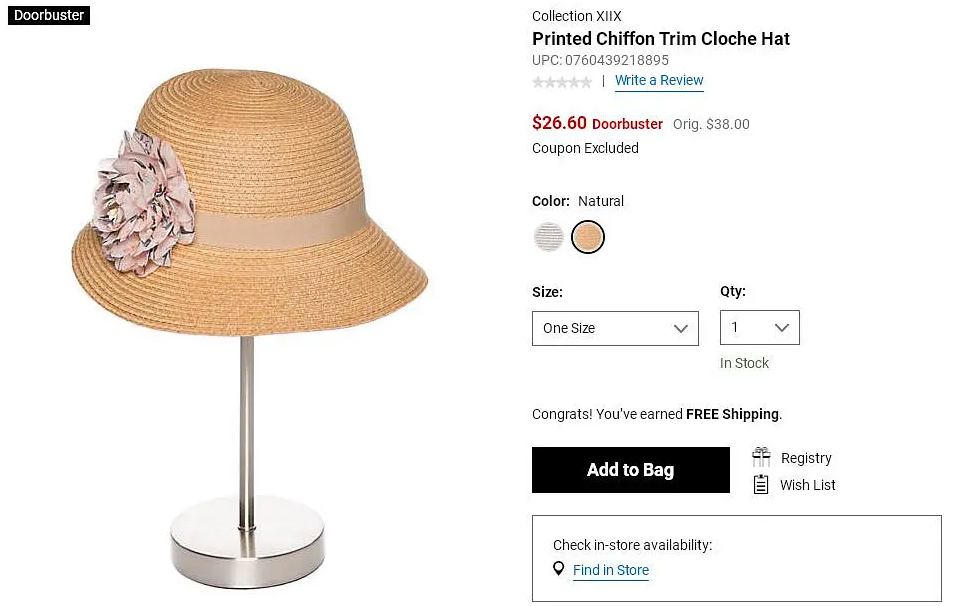Open the Write a Review link
This screenshot has width=953, height=606.
pos(659,81)
